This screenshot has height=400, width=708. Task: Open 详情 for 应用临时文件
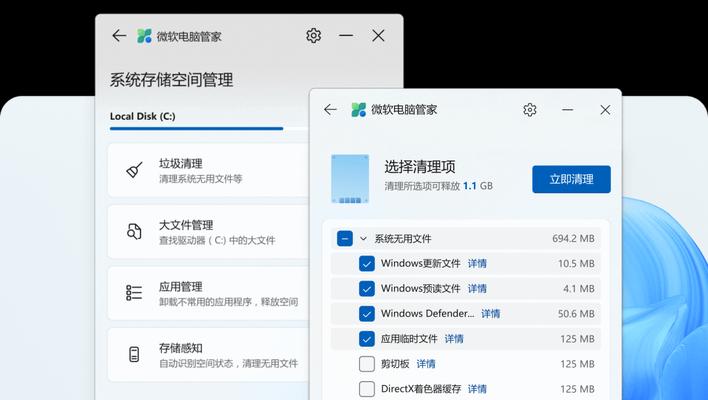[454, 339]
